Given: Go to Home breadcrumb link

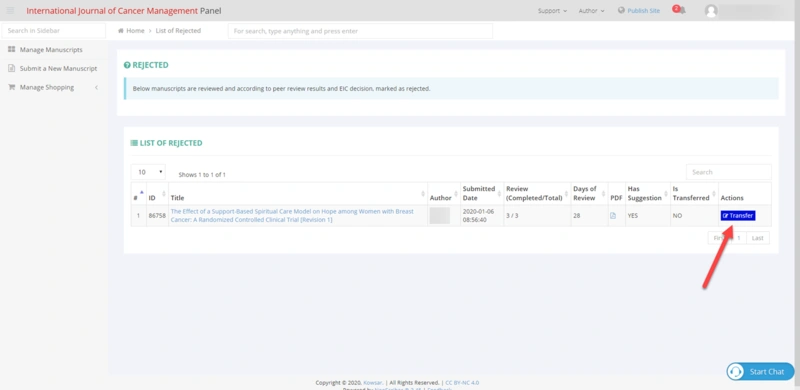Looking at the screenshot, I should [135, 31].
